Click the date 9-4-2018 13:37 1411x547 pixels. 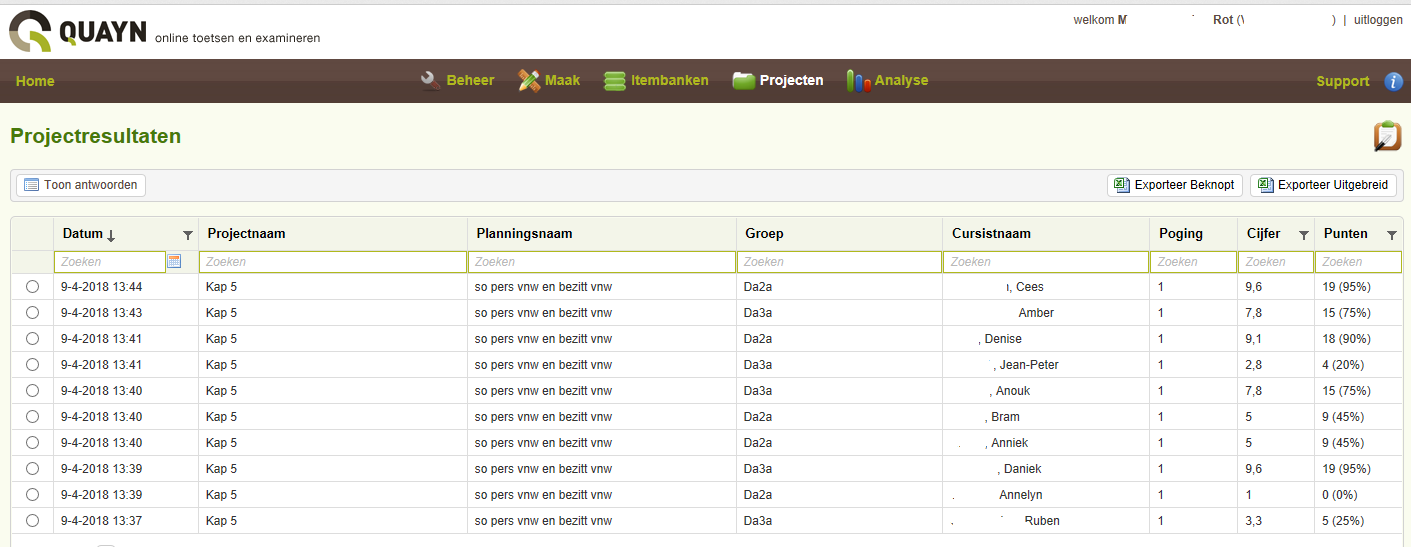point(101,521)
